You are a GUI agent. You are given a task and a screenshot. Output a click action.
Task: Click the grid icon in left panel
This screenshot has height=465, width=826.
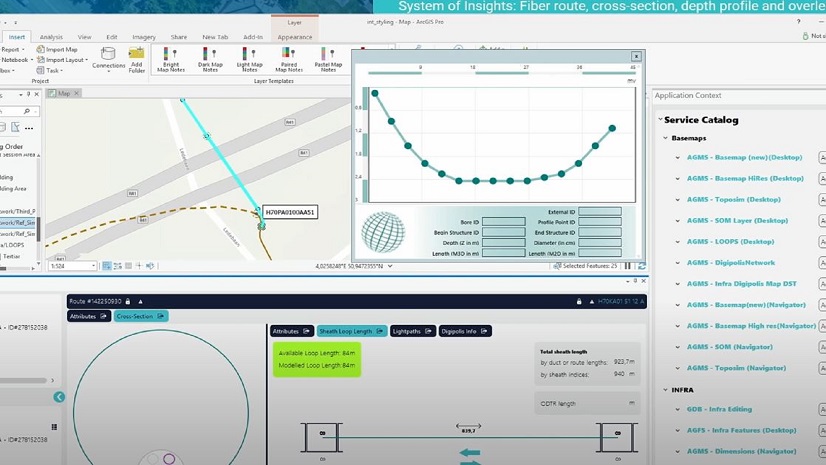click(x=54, y=427)
